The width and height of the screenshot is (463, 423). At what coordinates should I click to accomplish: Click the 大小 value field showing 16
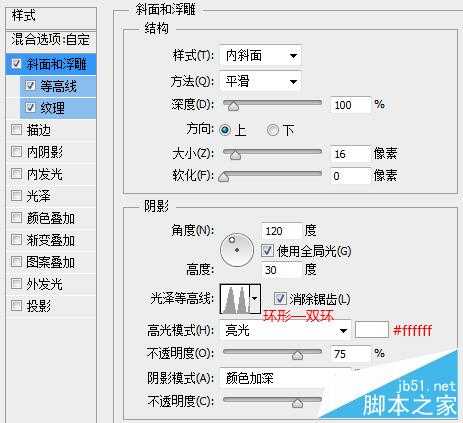[351, 154]
